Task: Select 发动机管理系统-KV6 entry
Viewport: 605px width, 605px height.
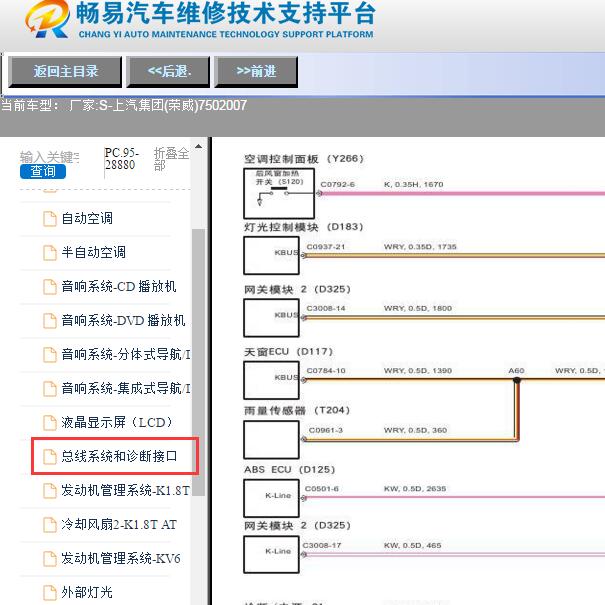Action: [121, 558]
